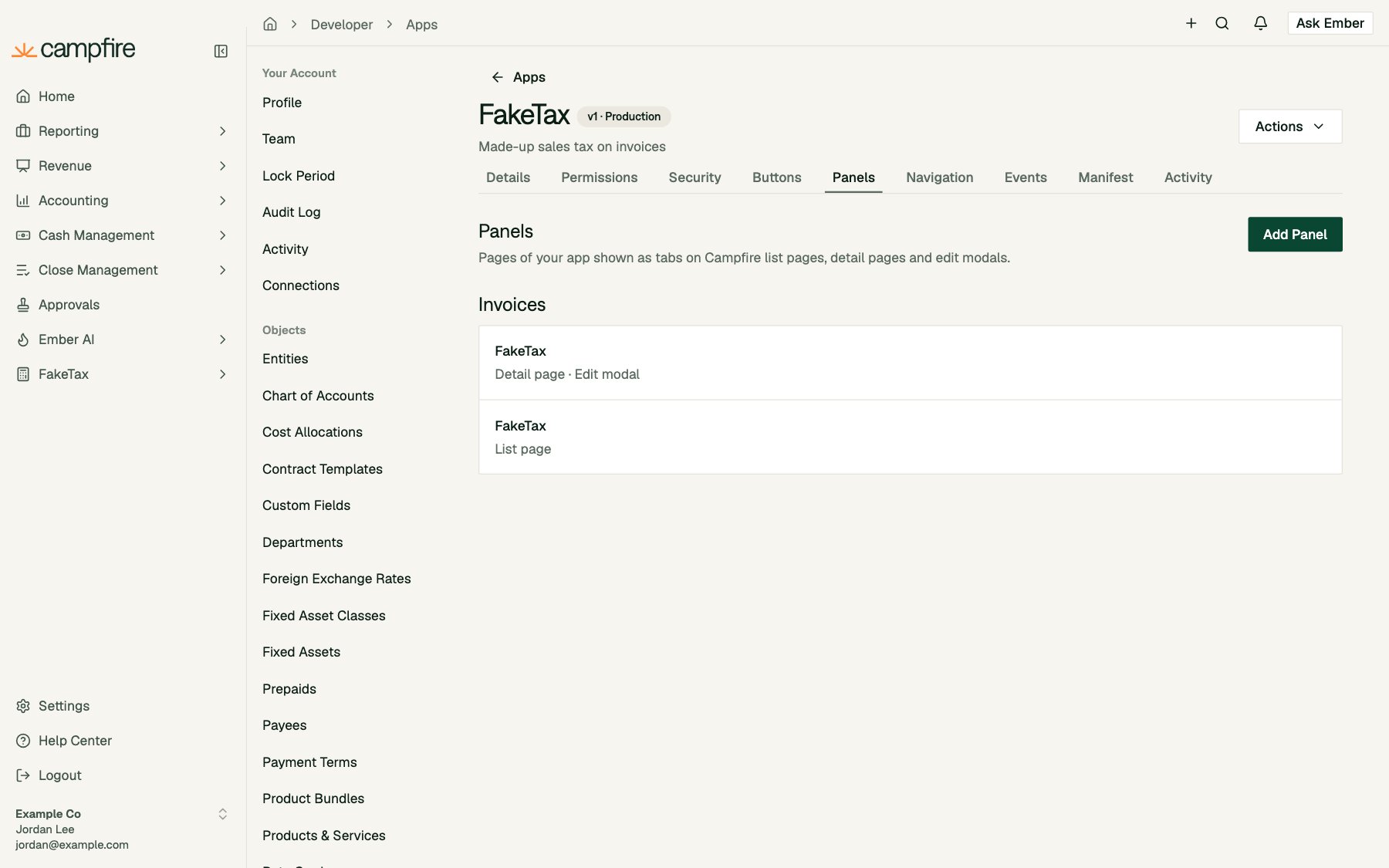Click the plus icon in top bar

click(1191, 23)
